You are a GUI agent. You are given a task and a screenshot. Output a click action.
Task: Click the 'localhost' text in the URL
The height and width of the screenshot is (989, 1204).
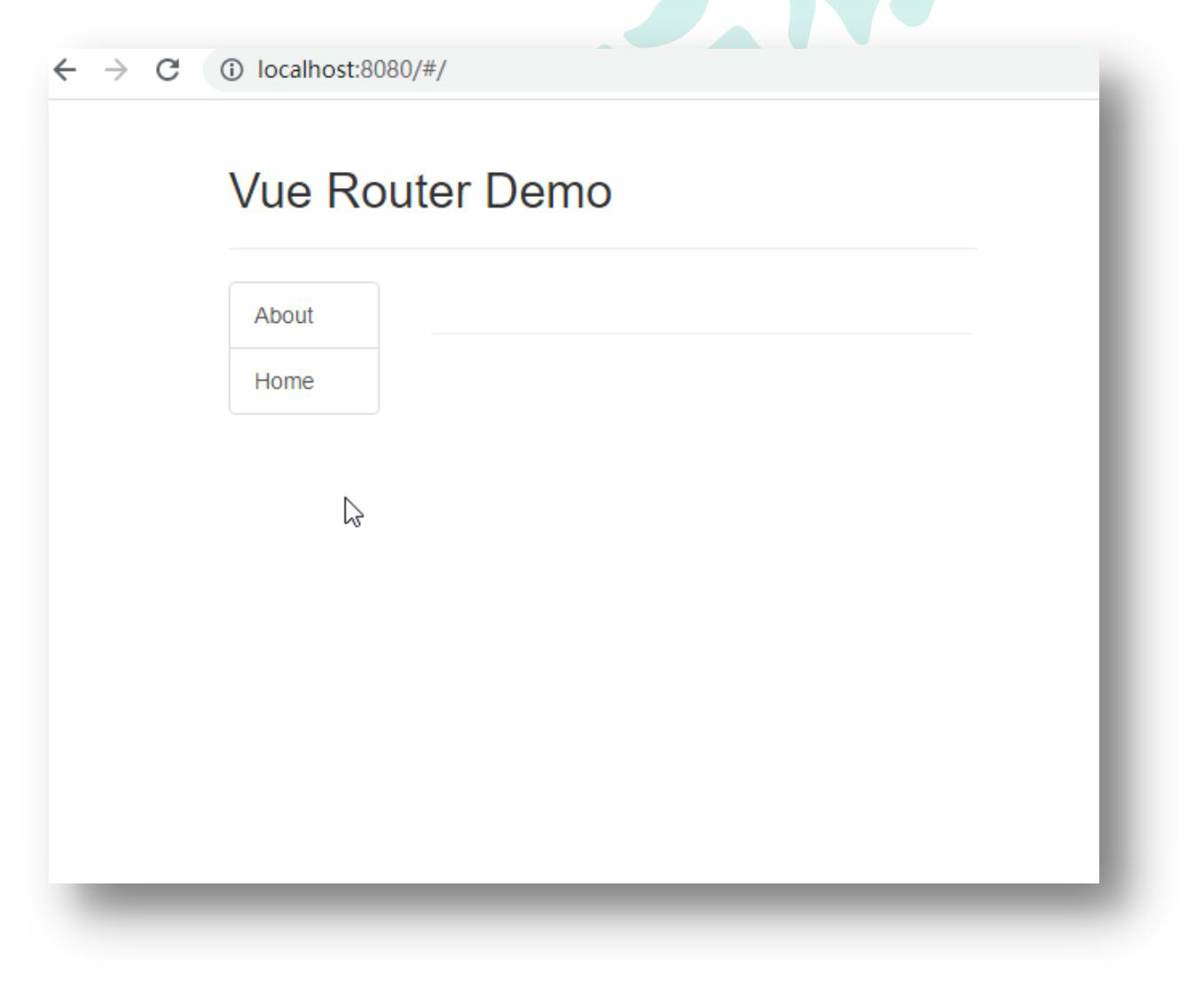coord(307,69)
